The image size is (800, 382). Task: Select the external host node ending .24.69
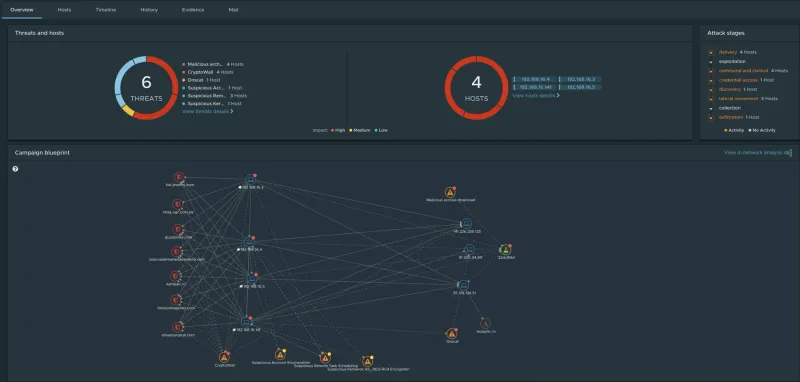[x=470, y=249]
